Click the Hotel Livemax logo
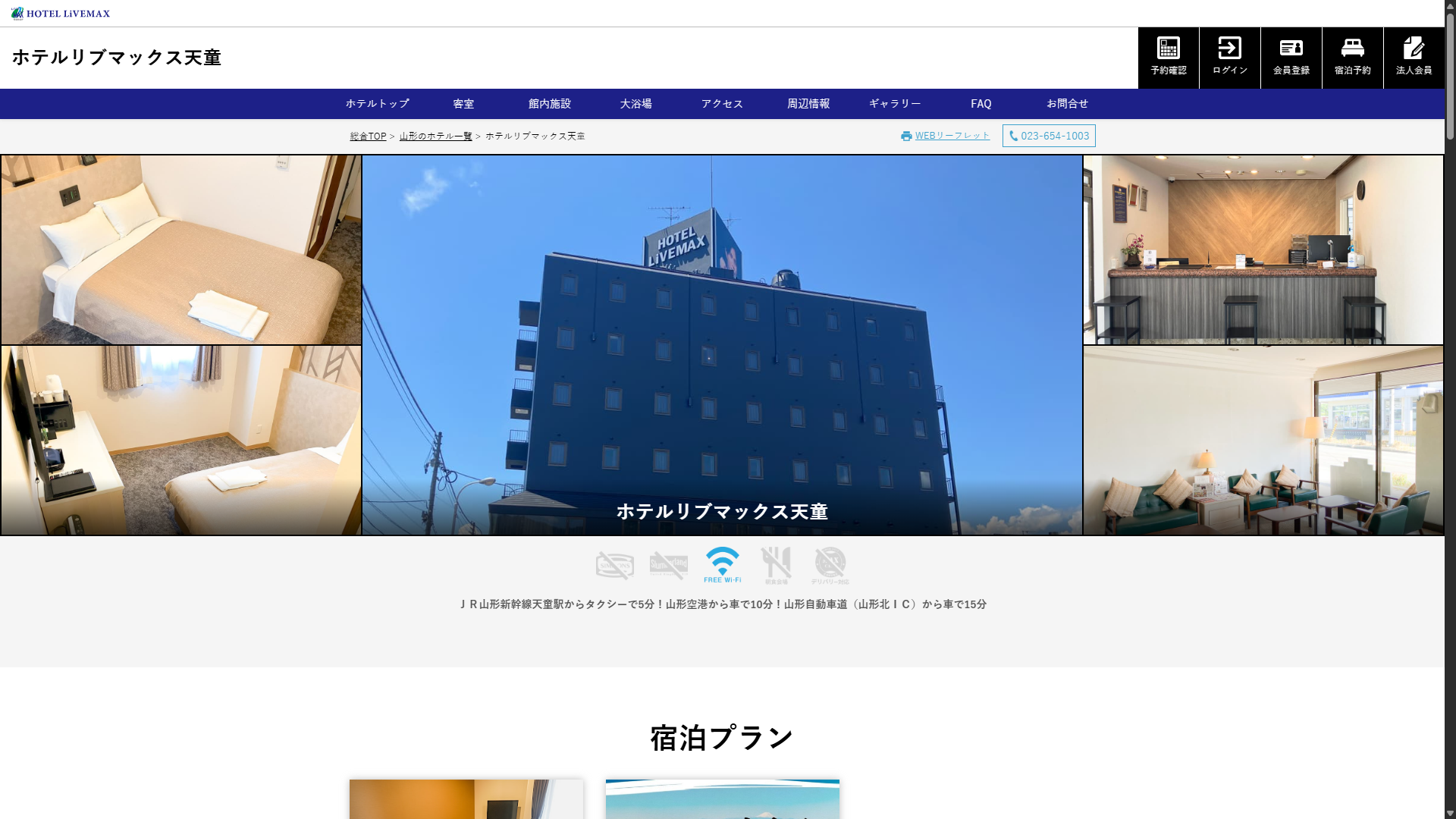The height and width of the screenshot is (819, 1456). click(61, 13)
